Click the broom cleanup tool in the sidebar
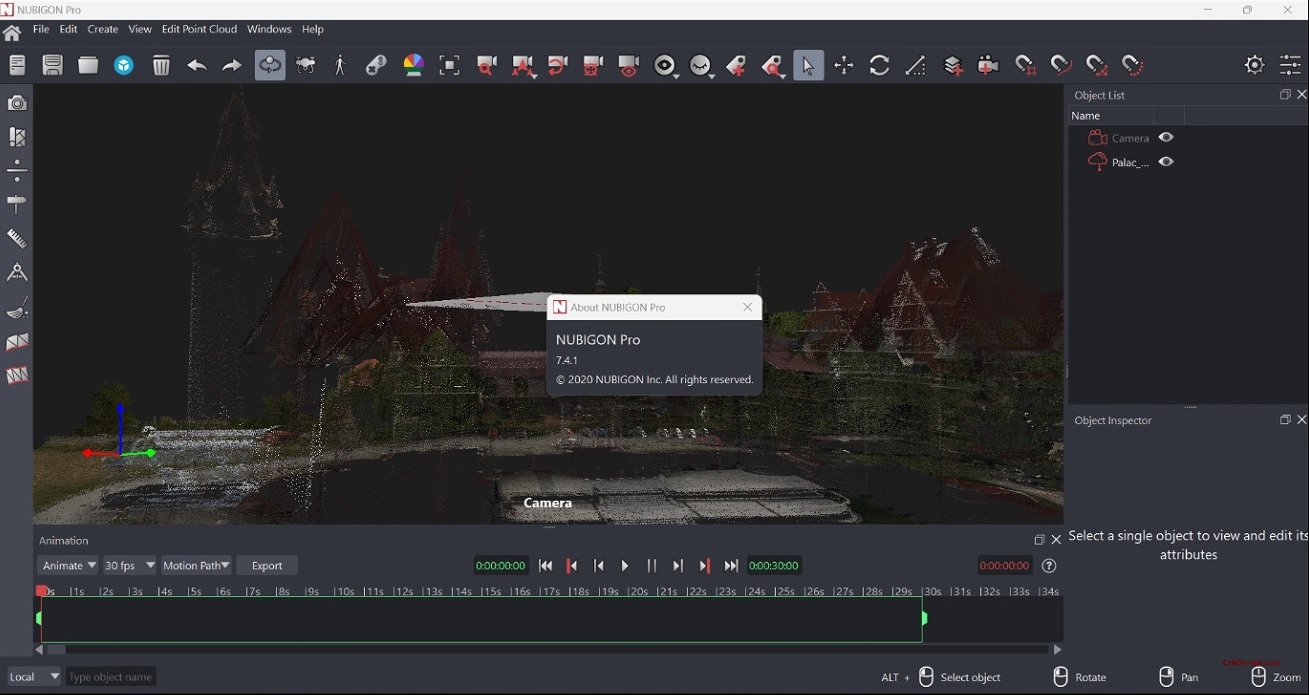This screenshot has height=695, width=1309. (17, 309)
